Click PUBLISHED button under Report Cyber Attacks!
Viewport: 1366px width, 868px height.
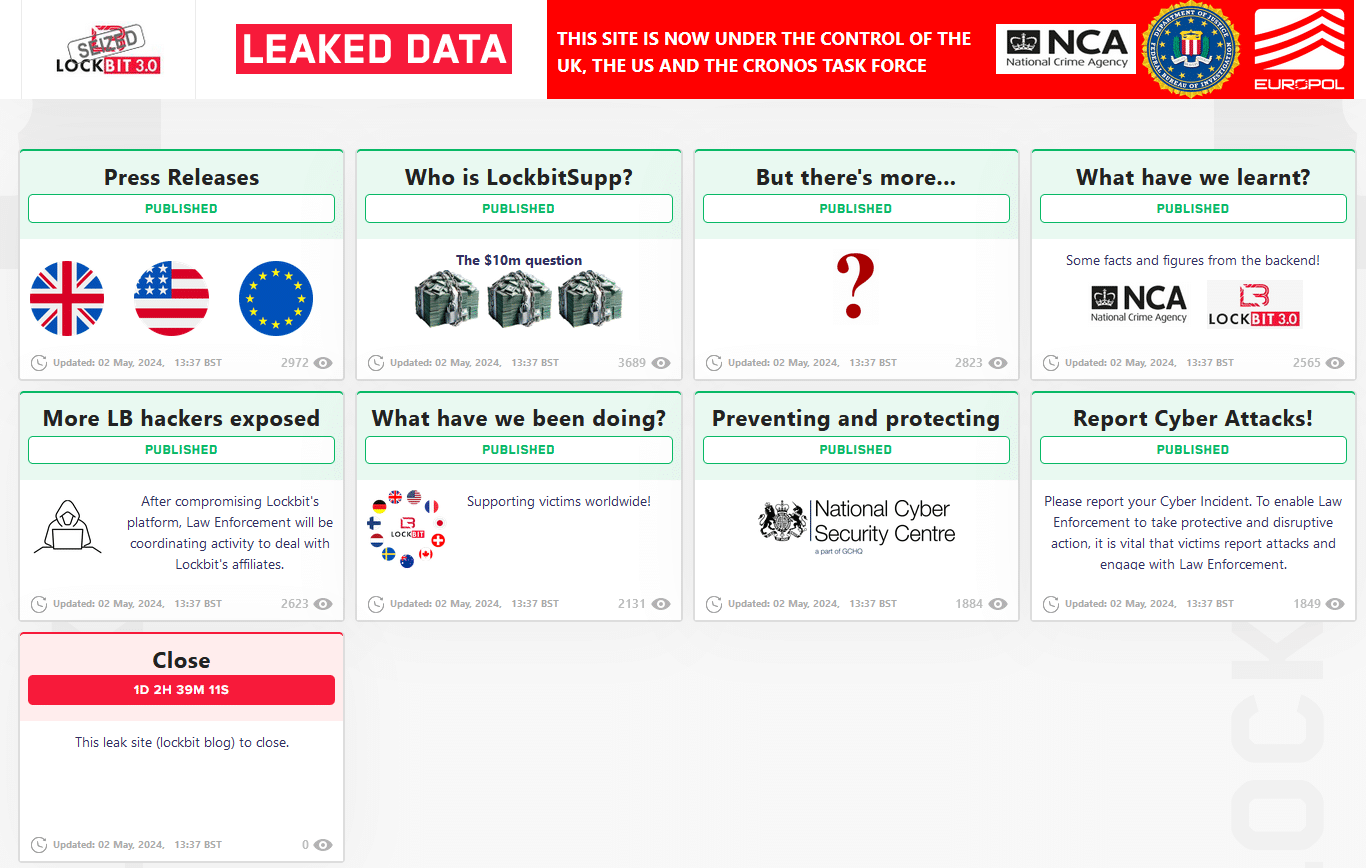click(x=1192, y=450)
